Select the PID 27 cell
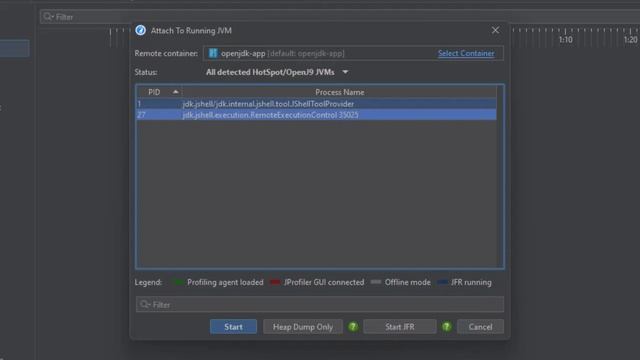Viewport: 640px width, 360px height. click(x=159, y=115)
